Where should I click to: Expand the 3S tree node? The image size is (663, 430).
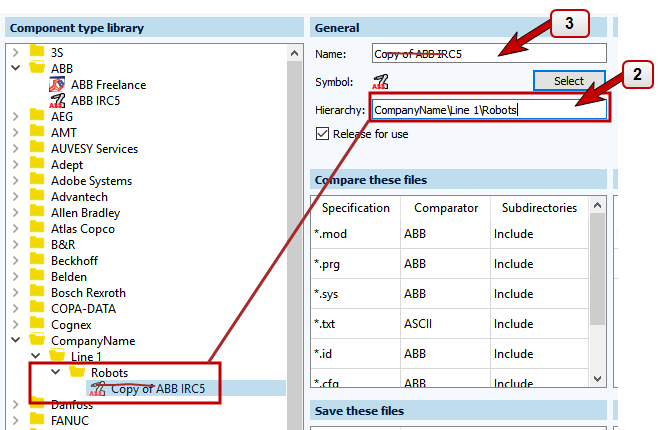(x=16, y=52)
